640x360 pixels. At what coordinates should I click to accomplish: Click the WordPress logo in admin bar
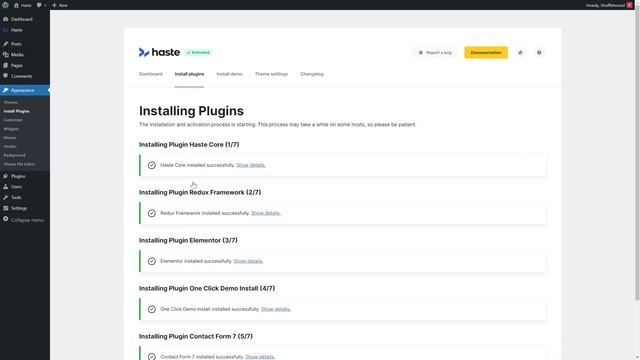pyautogui.click(x=5, y=5)
